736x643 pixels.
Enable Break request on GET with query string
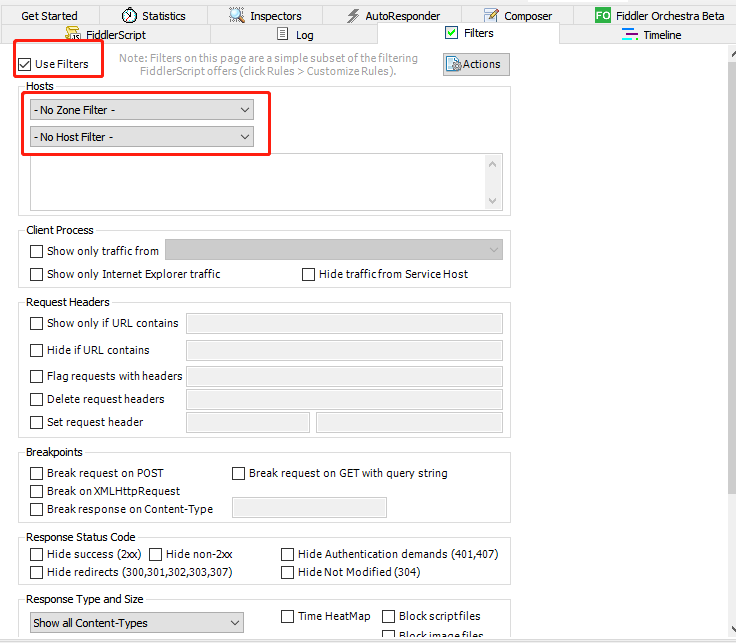[x=238, y=473]
